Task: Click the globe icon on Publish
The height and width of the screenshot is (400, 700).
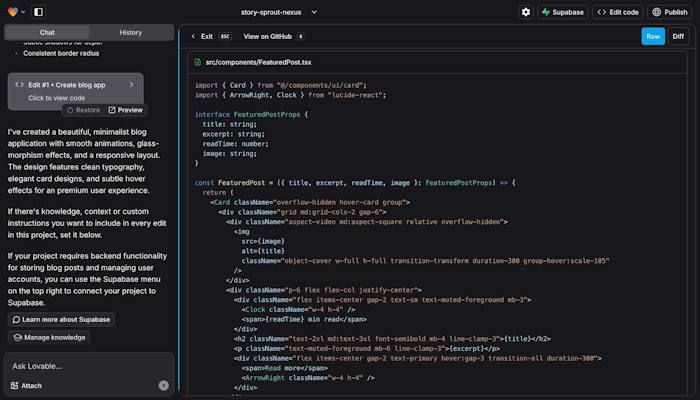Action: (x=657, y=12)
